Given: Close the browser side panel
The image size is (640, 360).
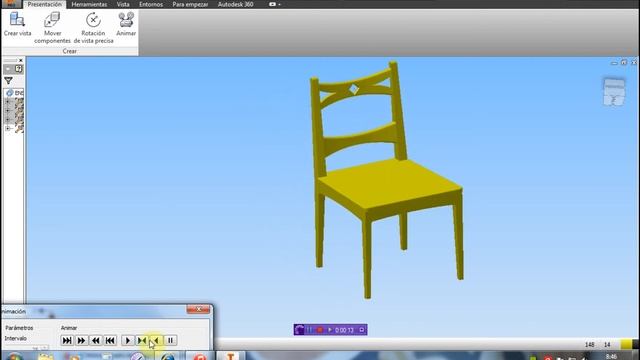Looking at the screenshot, I should (x=21, y=60).
